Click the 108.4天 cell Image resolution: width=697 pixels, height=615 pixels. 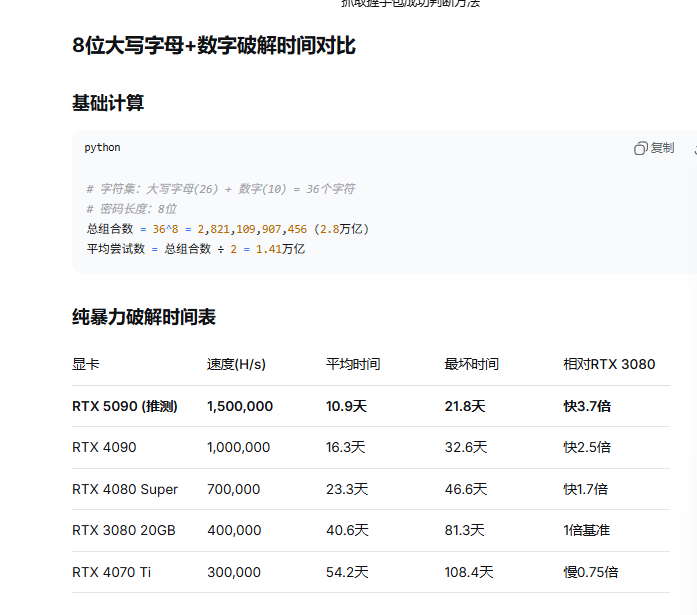click(x=469, y=572)
